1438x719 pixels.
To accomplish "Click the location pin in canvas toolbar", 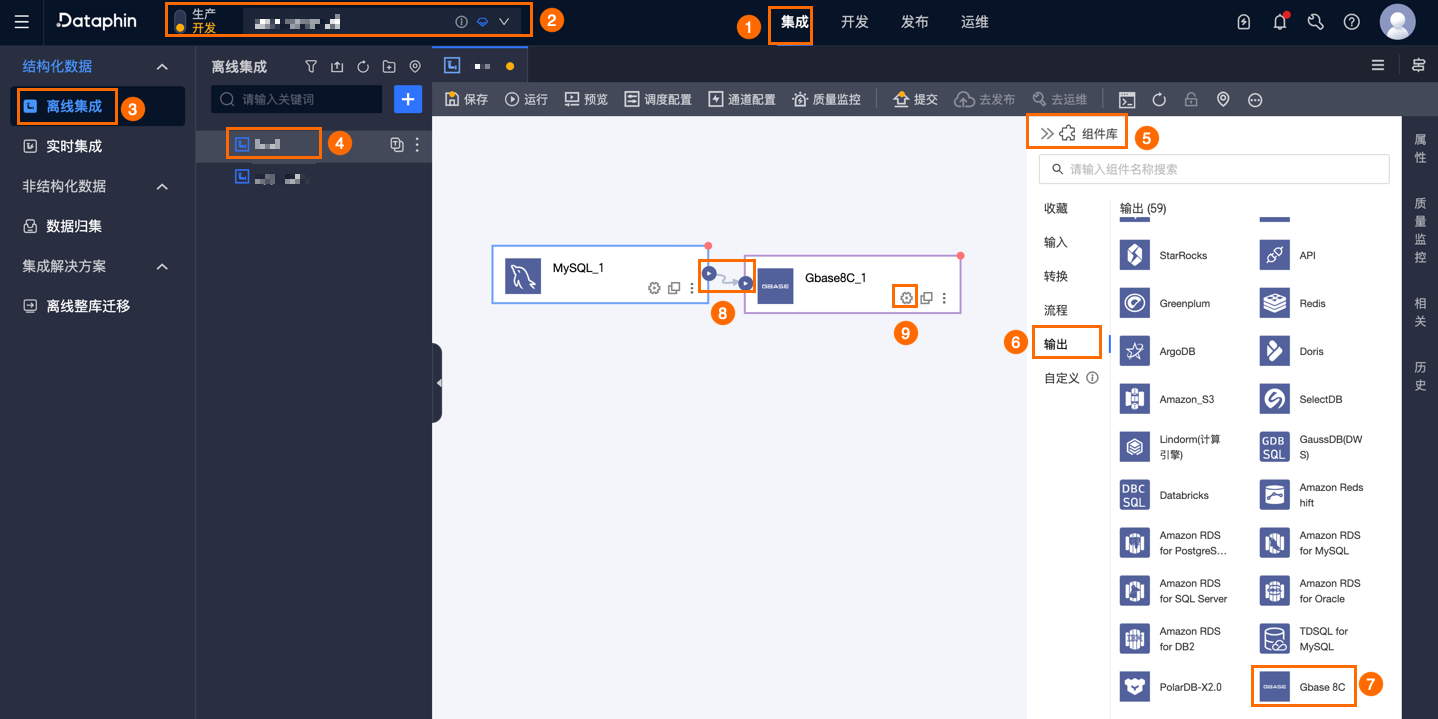I will click(1223, 99).
